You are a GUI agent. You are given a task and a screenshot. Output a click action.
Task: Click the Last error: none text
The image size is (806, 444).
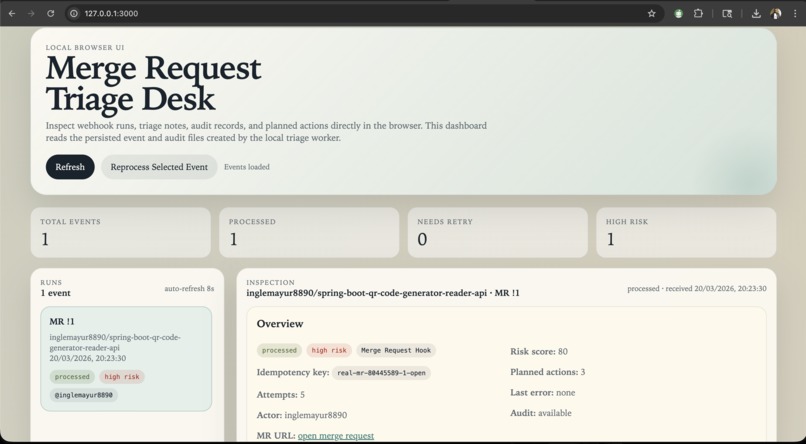(x=542, y=393)
